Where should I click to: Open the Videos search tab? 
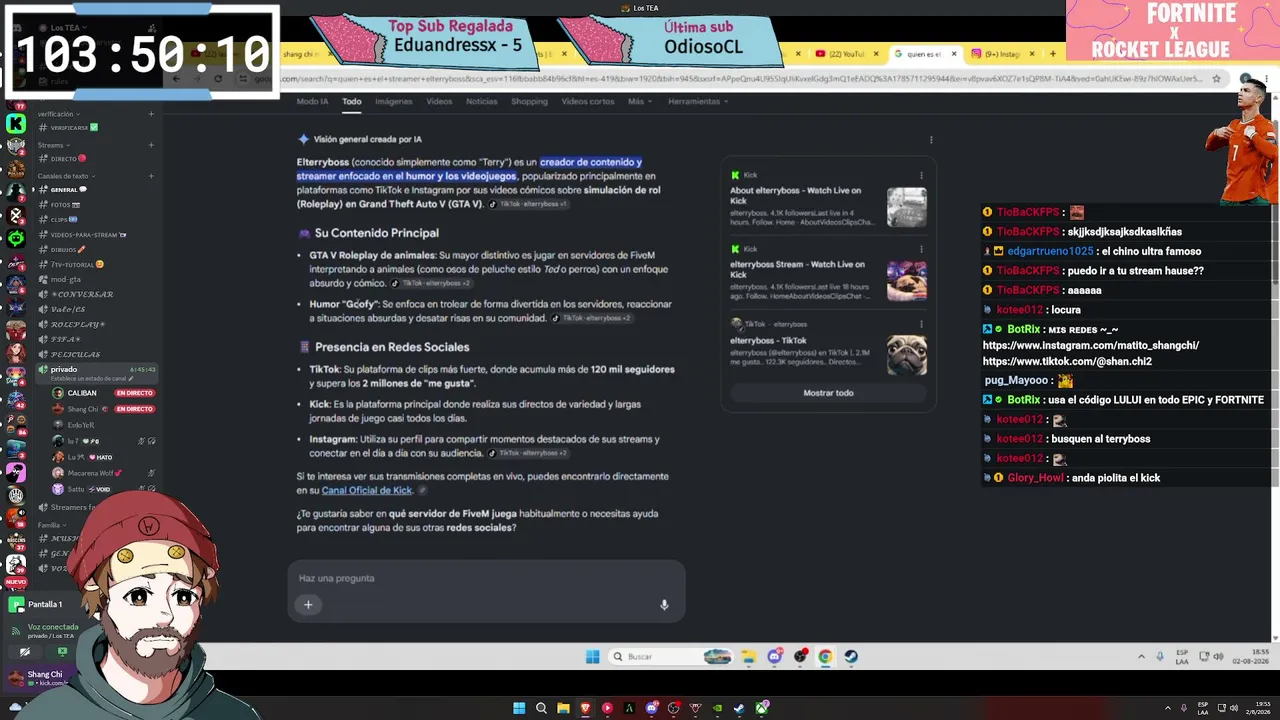point(439,101)
